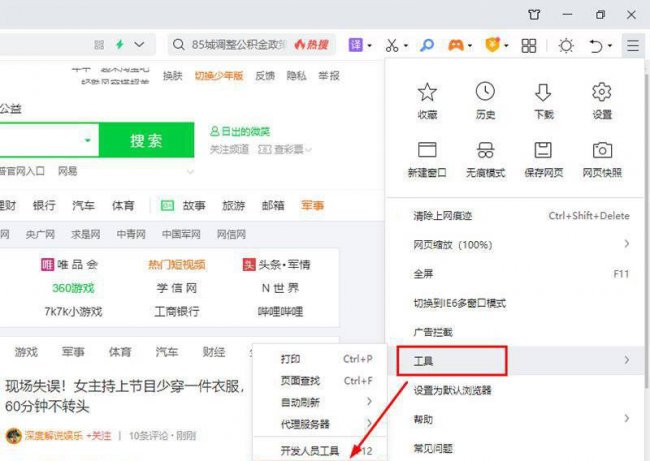
Task: Click the 热搜 hot search flame icon
Action: coord(311,44)
